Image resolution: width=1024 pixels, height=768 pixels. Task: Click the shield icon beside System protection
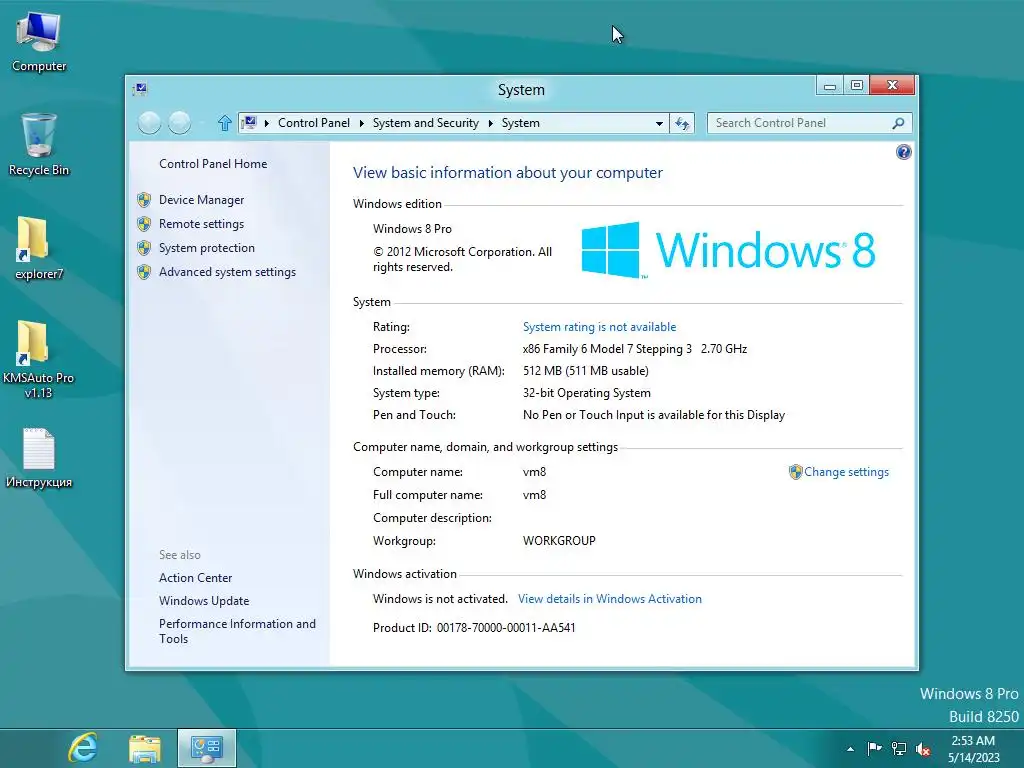pyautogui.click(x=144, y=248)
